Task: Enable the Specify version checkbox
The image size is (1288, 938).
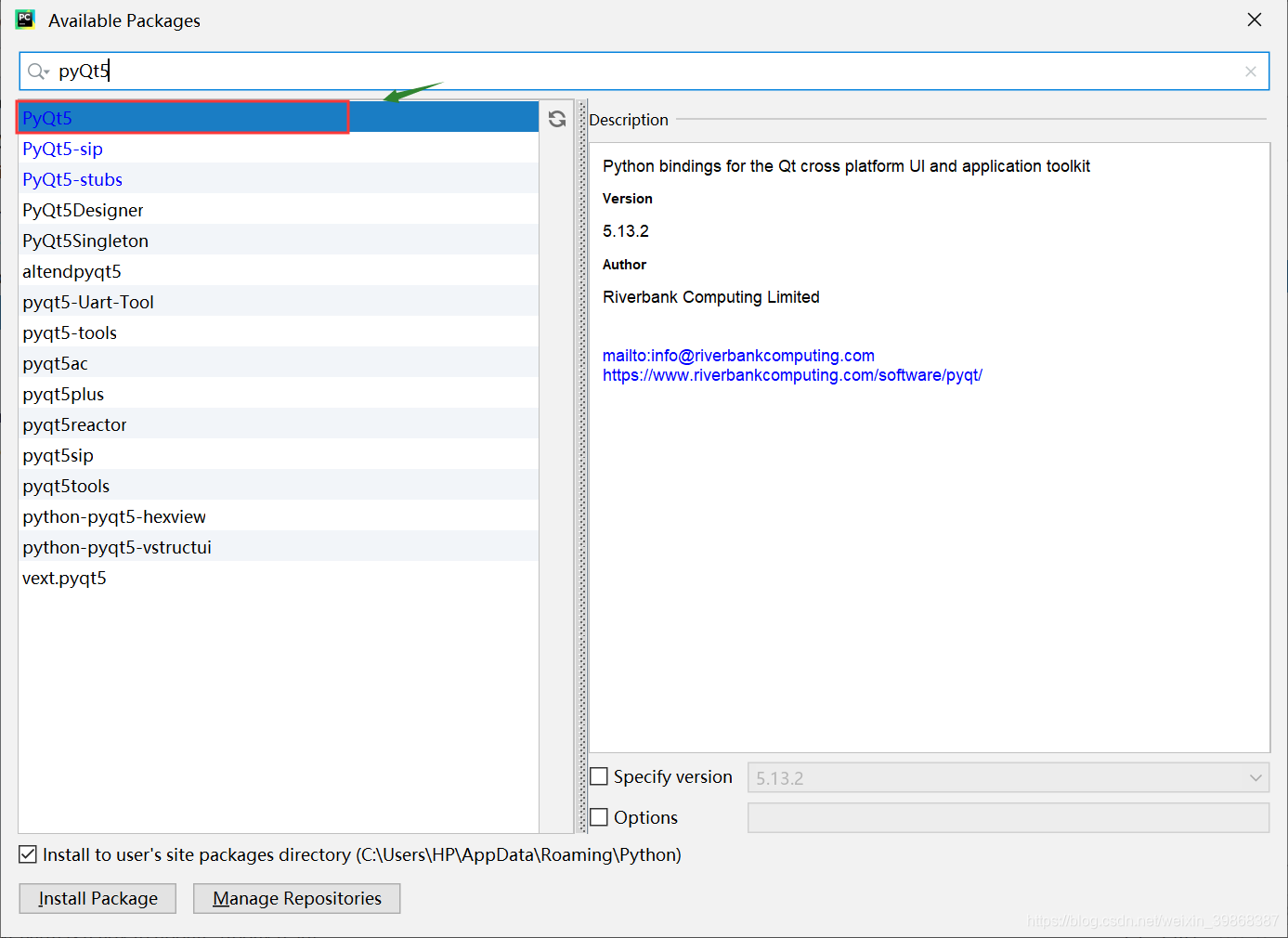Action: tap(600, 776)
